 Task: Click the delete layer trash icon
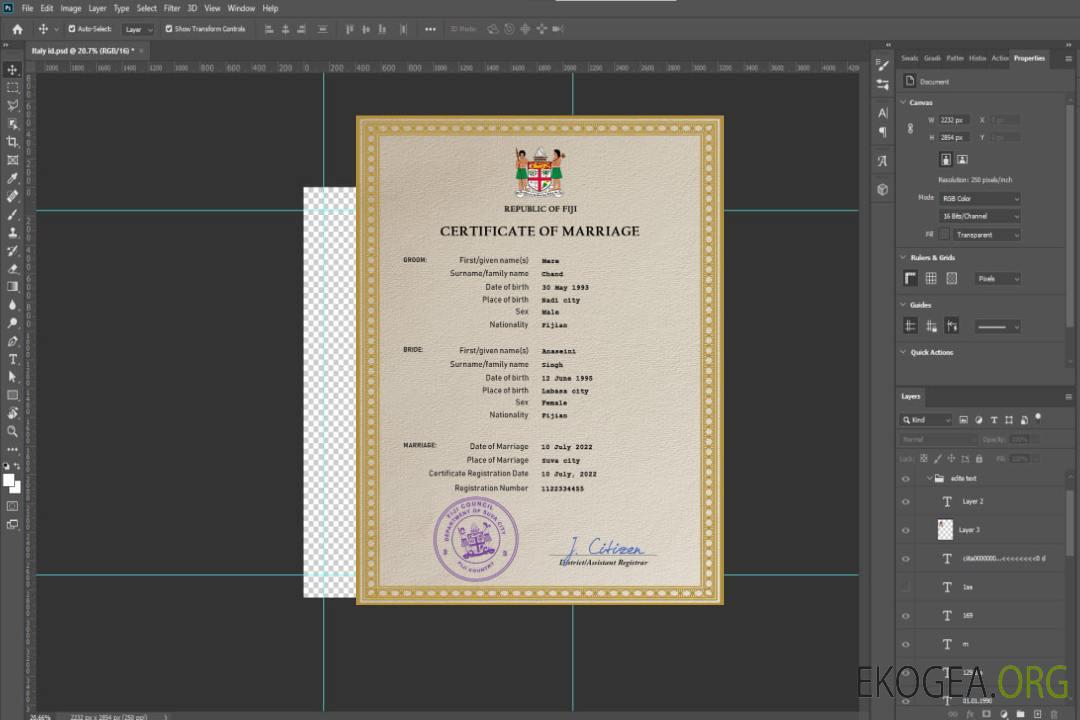(1054, 714)
